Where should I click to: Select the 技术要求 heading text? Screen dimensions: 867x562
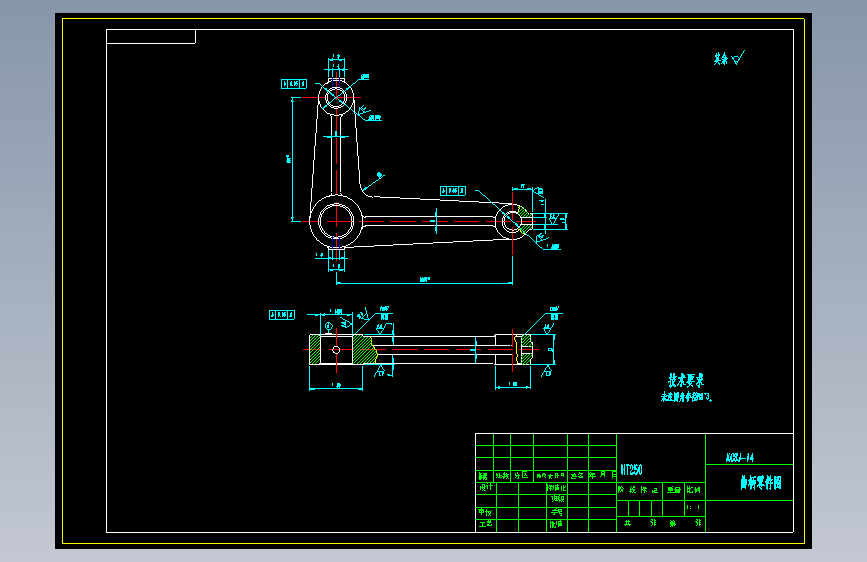click(686, 381)
